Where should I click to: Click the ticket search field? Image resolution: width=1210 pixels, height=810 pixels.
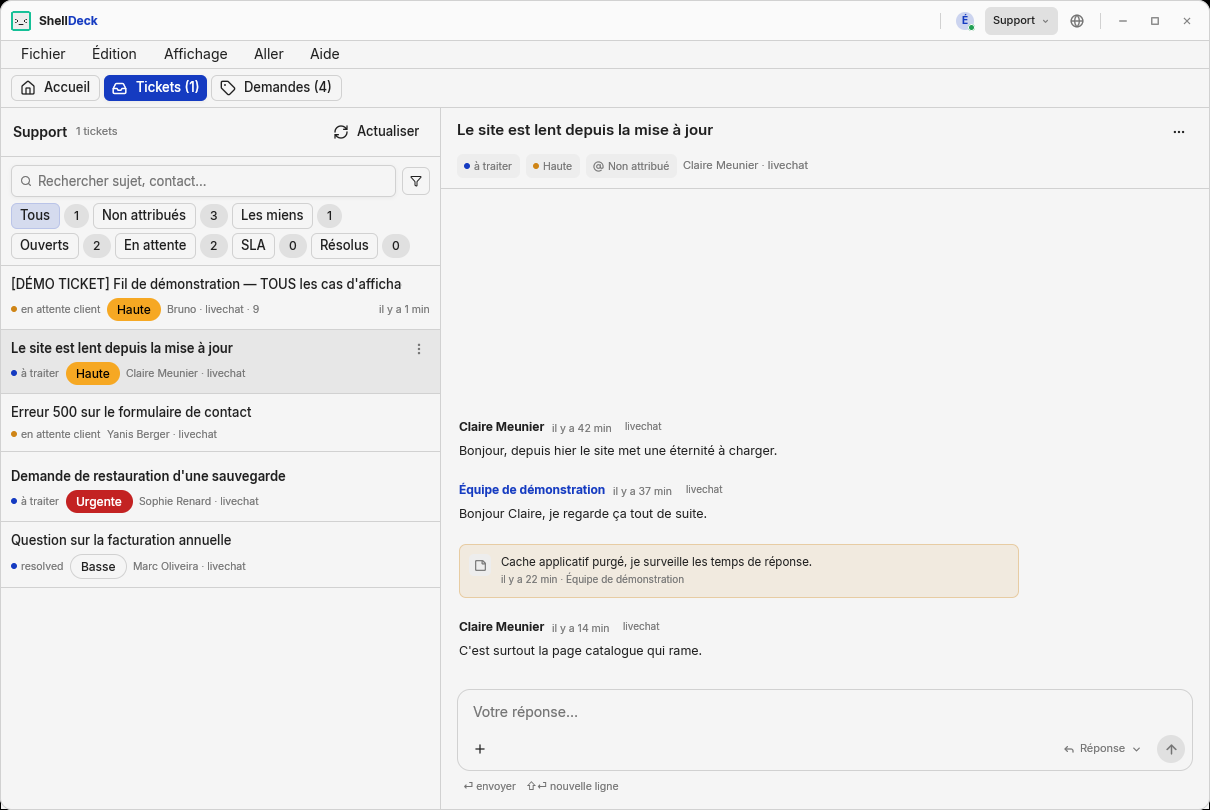[x=203, y=181]
